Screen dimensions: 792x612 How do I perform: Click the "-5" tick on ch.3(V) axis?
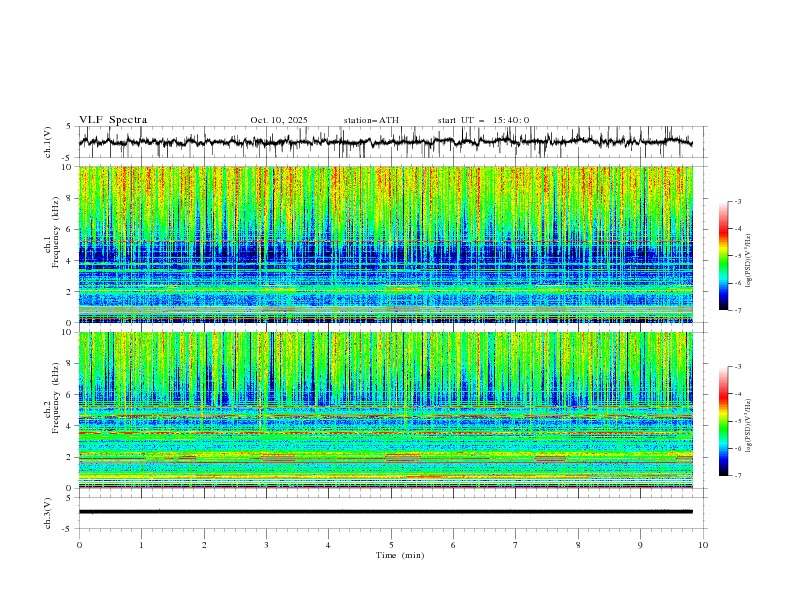[67, 529]
